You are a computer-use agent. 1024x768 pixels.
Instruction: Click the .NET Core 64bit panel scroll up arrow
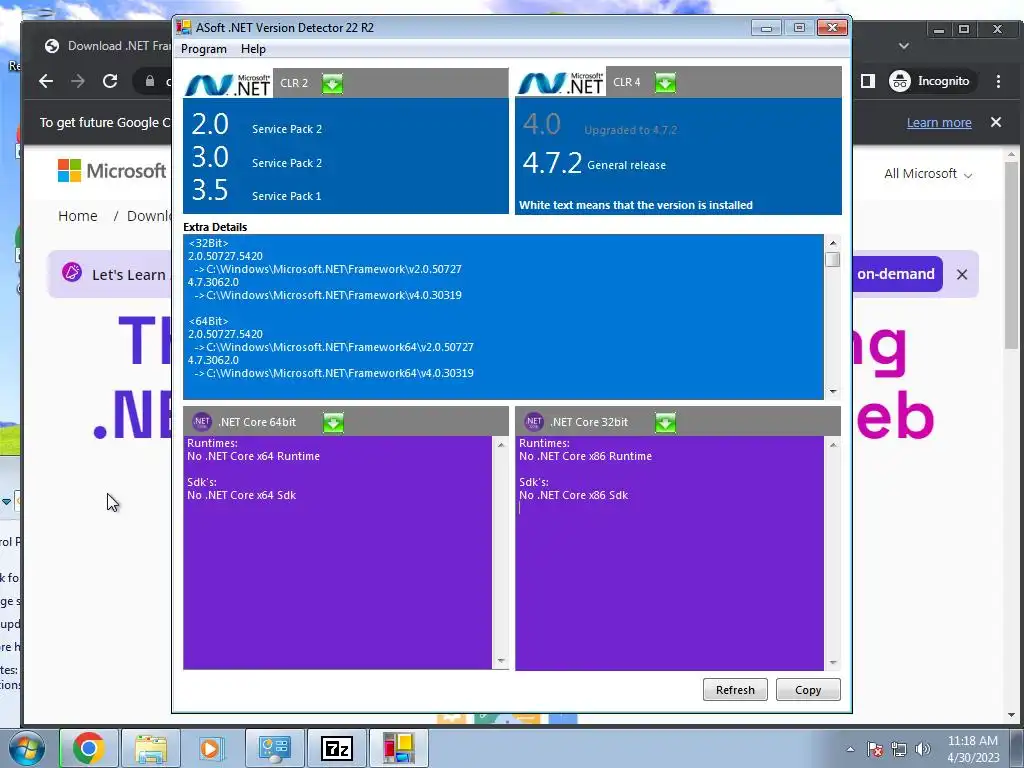pyautogui.click(x=501, y=445)
